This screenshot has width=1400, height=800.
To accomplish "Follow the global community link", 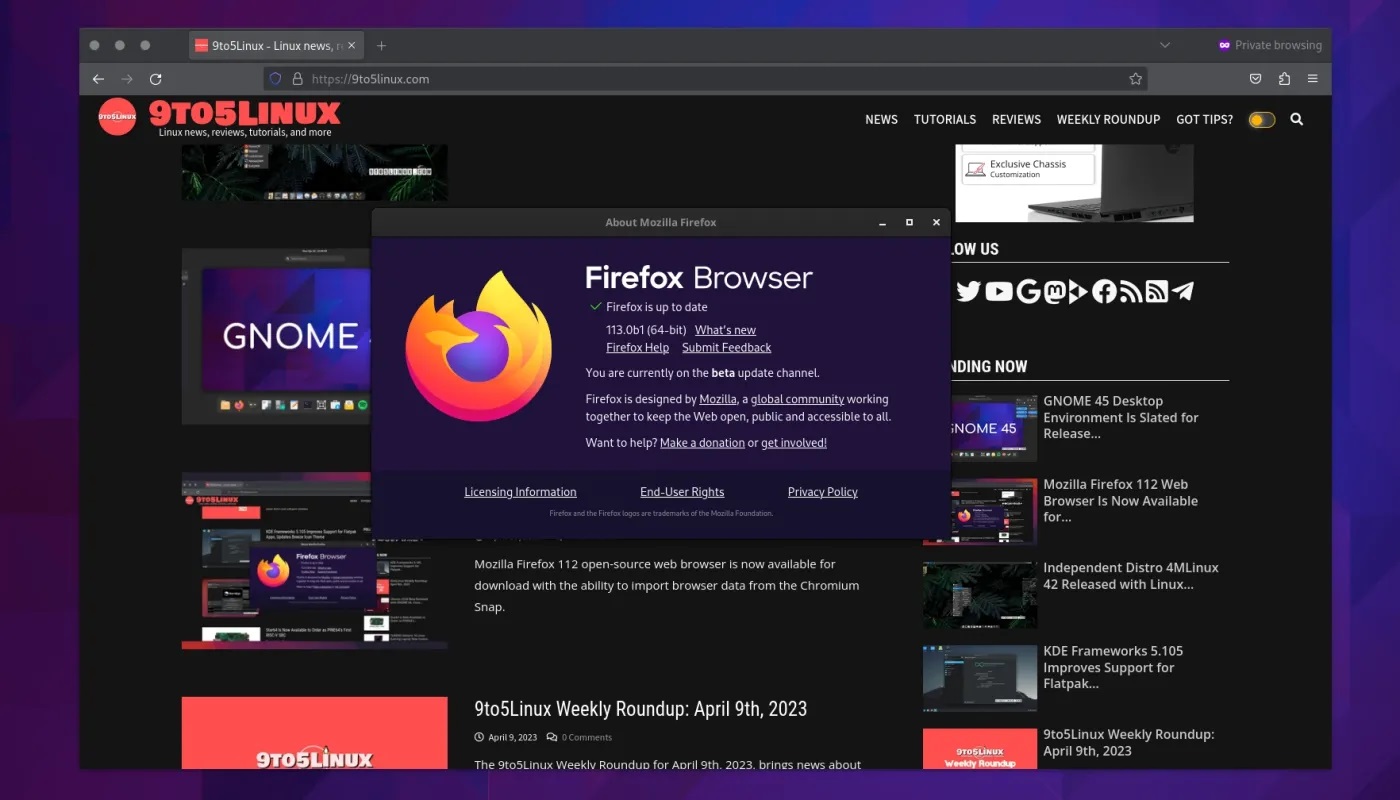I will [797, 399].
